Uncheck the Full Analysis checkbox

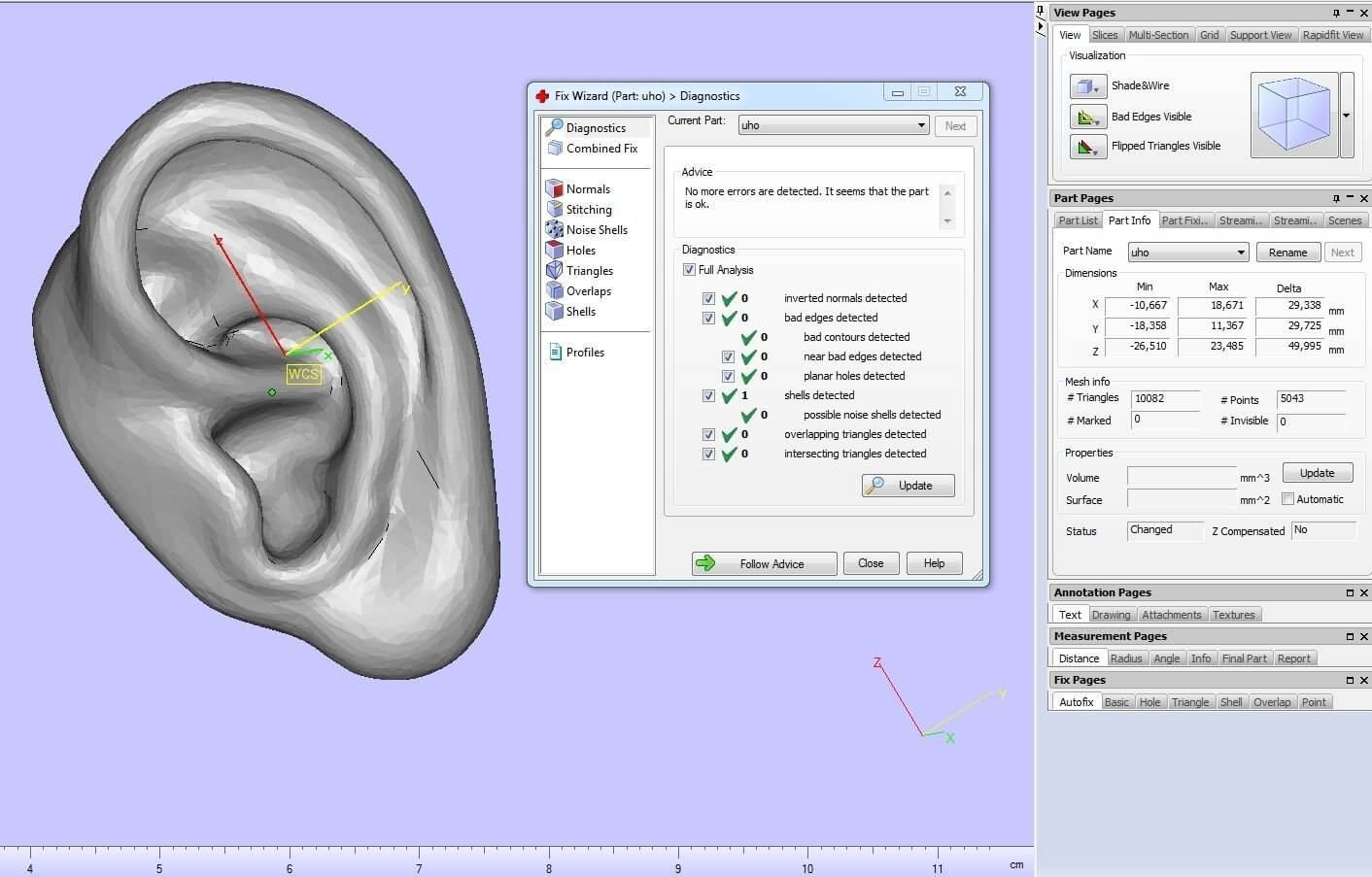(x=689, y=270)
